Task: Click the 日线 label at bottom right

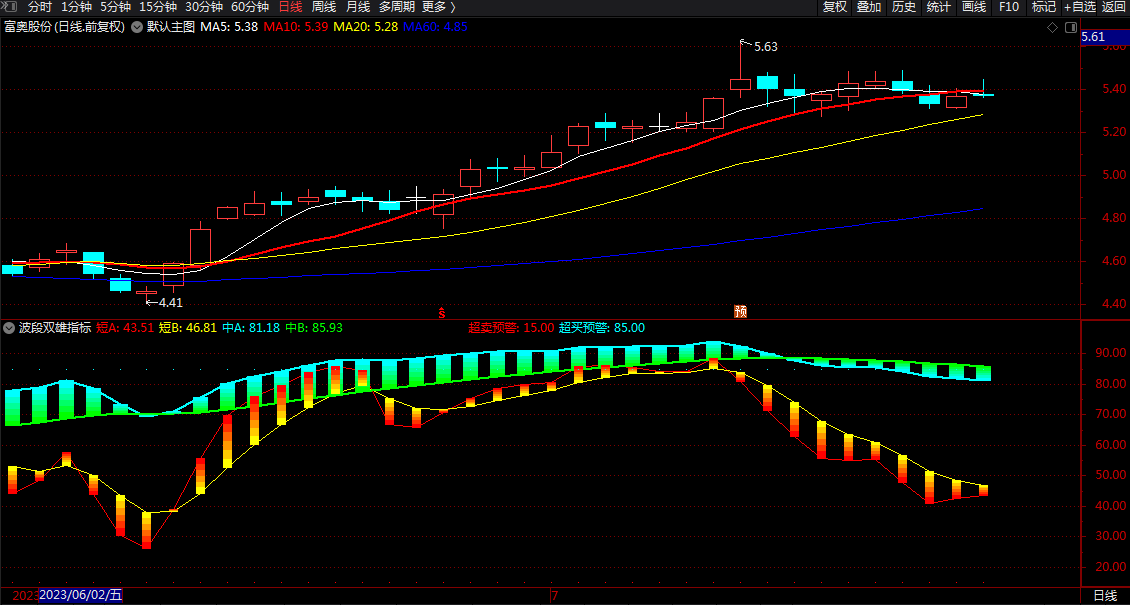Action: coord(1105,596)
